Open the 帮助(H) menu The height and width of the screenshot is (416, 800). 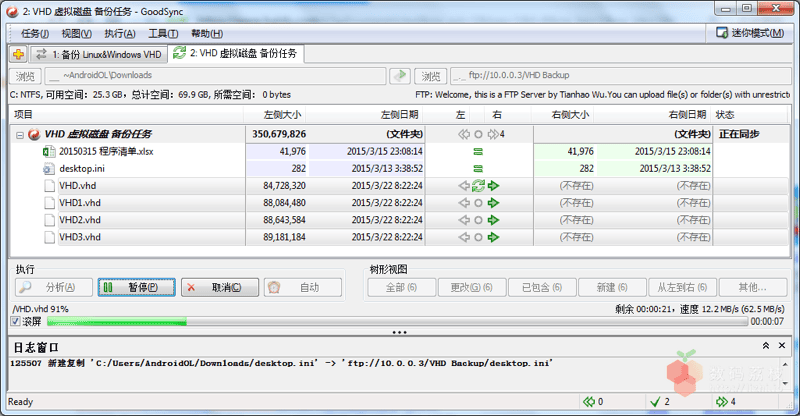(207, 34)
